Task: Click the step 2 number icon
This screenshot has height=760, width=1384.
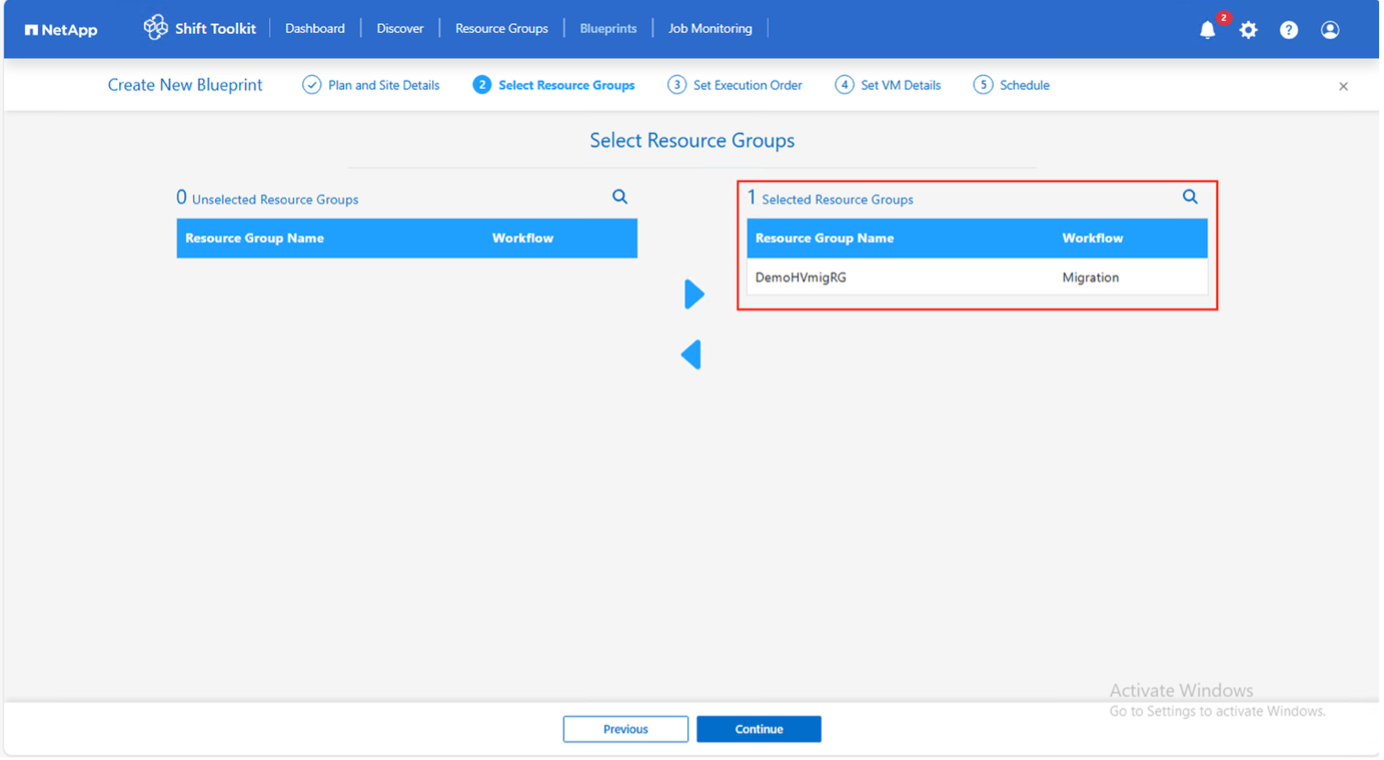Action: 484,85
